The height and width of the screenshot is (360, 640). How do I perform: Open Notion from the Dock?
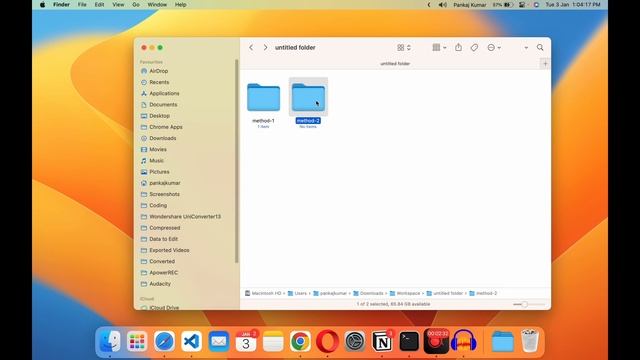click(382, 341)
